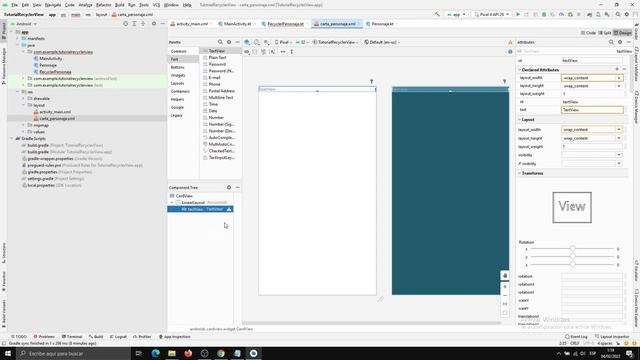Open Search Everywhere magnifier in main toolbar
640x360 pixels.
tap(618, 14)
